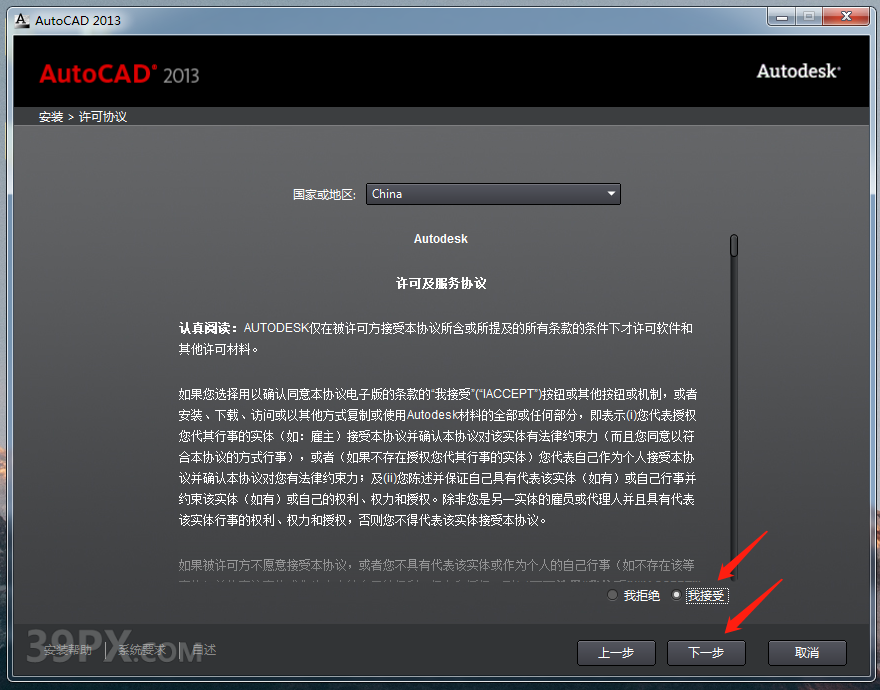This screenshot has width=880, height=690.
Task: Open the 系统要求 link
Action: [x=142, y=649]
